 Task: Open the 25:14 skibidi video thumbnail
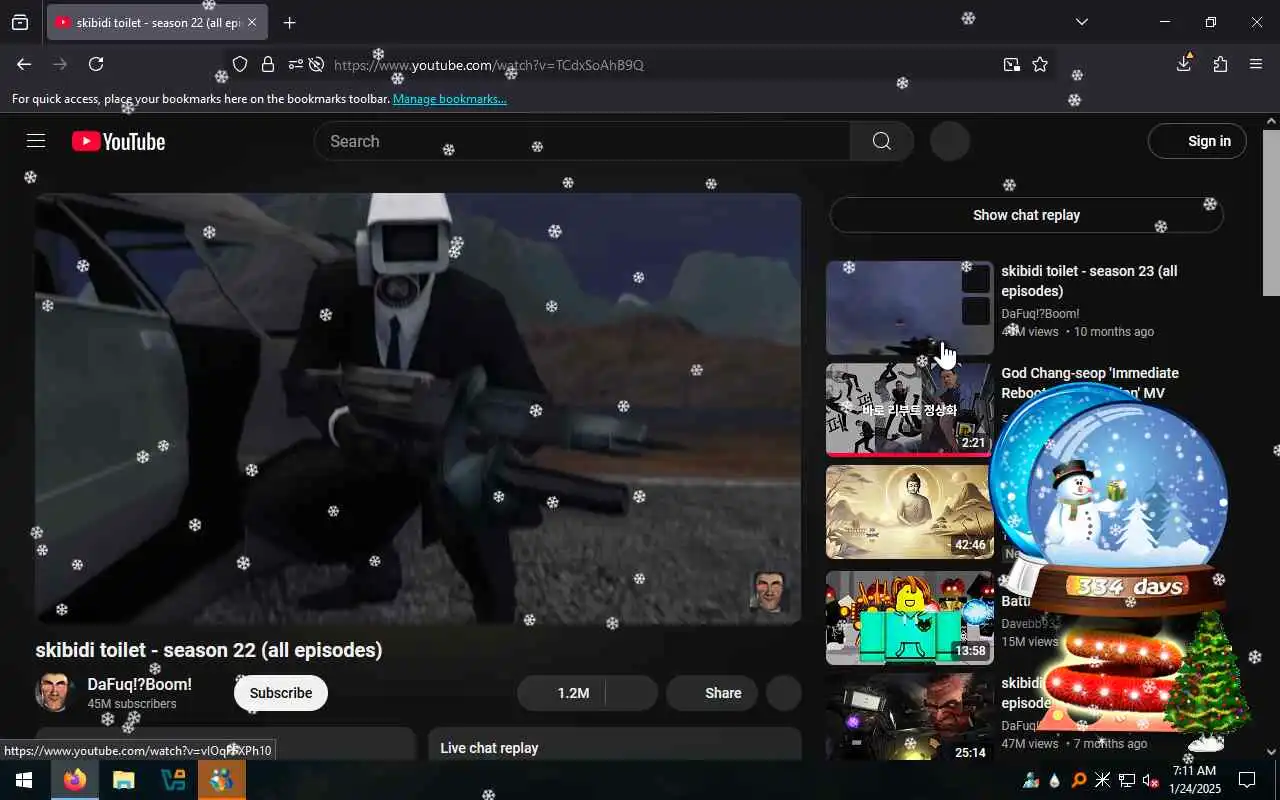(909, 717)
